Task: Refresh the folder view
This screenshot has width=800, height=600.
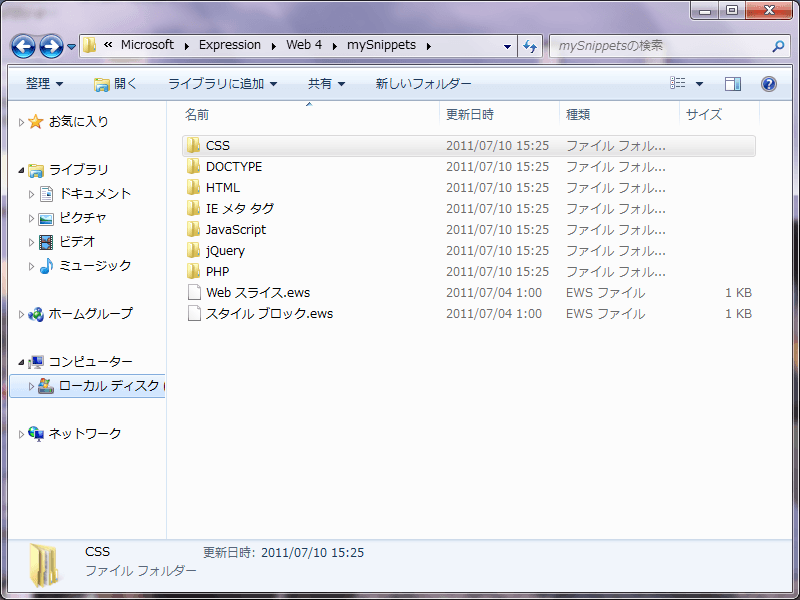Action: click(530, 46)
